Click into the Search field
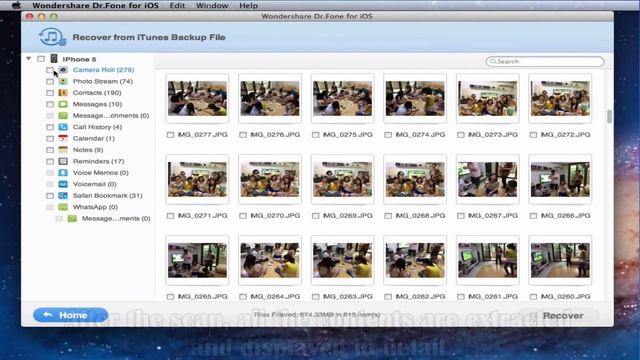 (545, 61)
